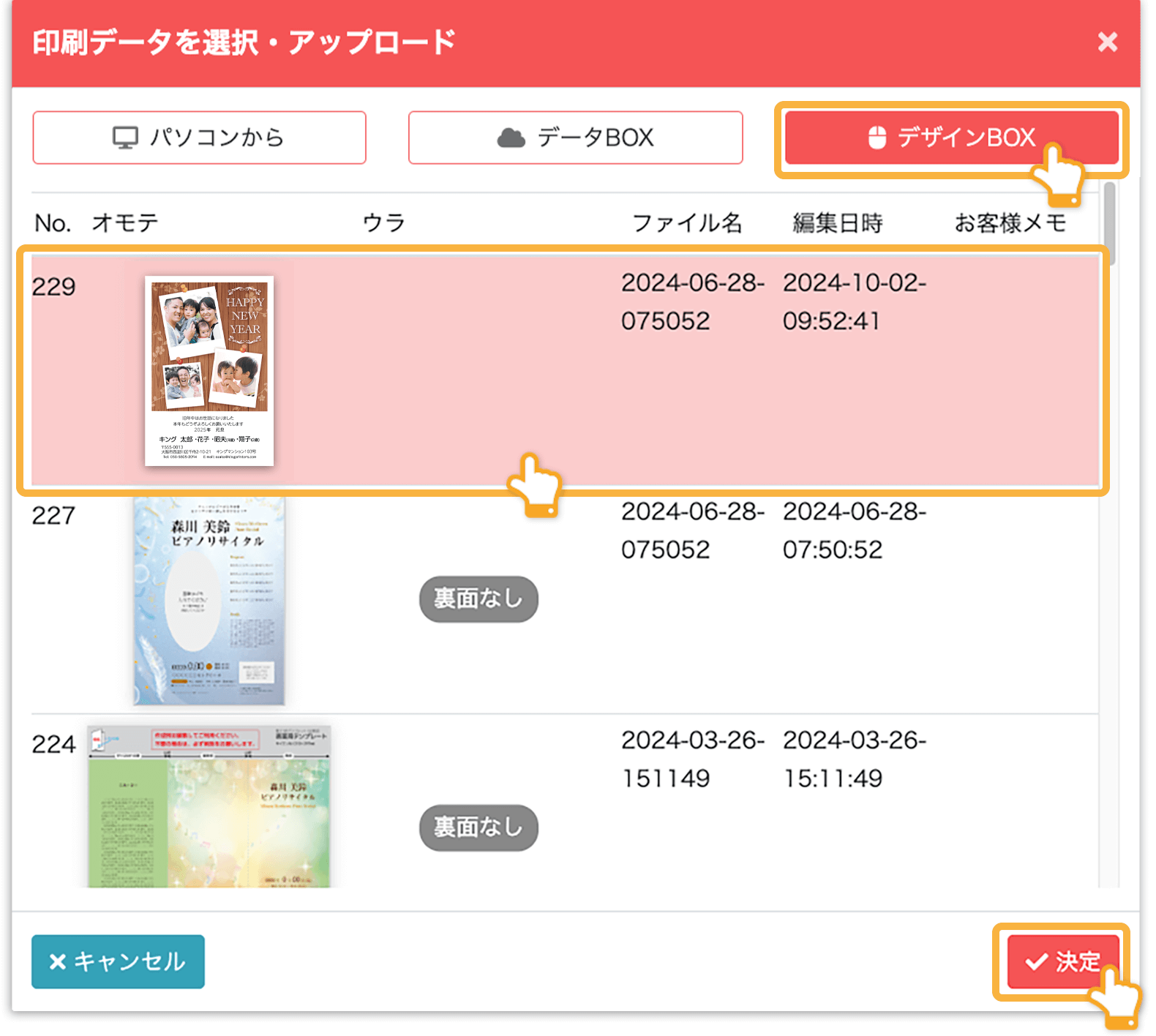Click the checkmark icon on 決定
Screen dimensions: 1156x1036
(1036, 961)
